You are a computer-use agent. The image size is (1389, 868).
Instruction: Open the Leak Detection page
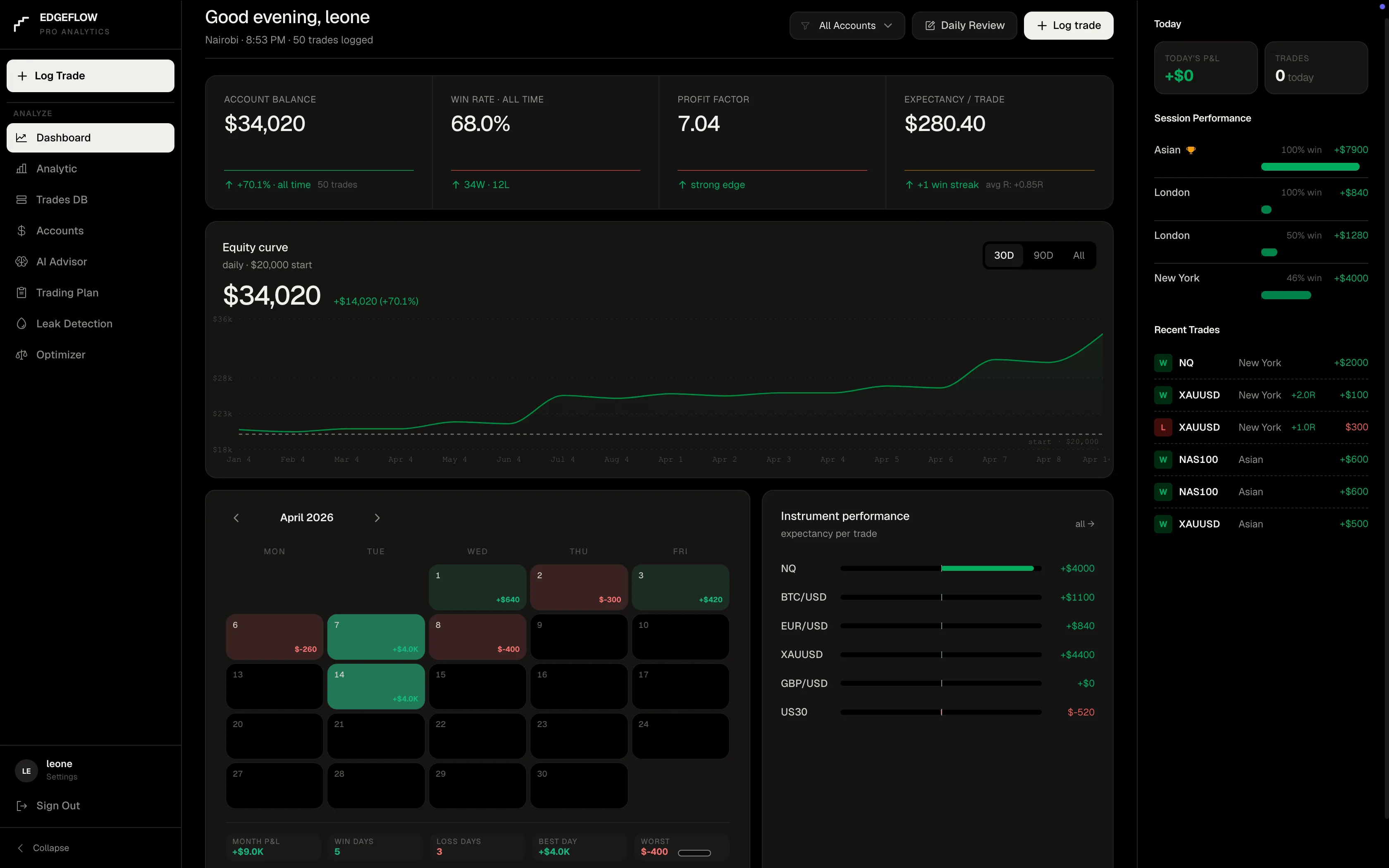coord(90,324)
